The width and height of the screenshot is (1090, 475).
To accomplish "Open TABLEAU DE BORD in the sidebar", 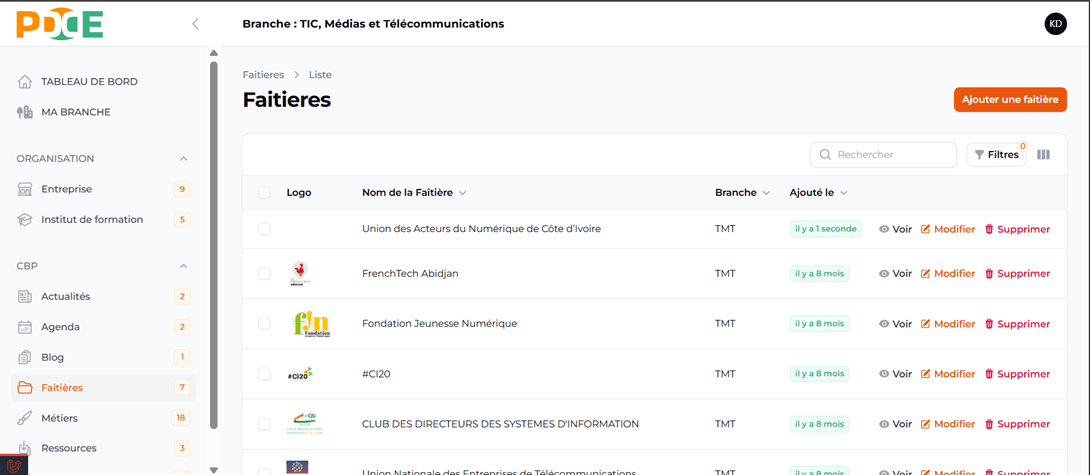I will click(x=89, y=82).
